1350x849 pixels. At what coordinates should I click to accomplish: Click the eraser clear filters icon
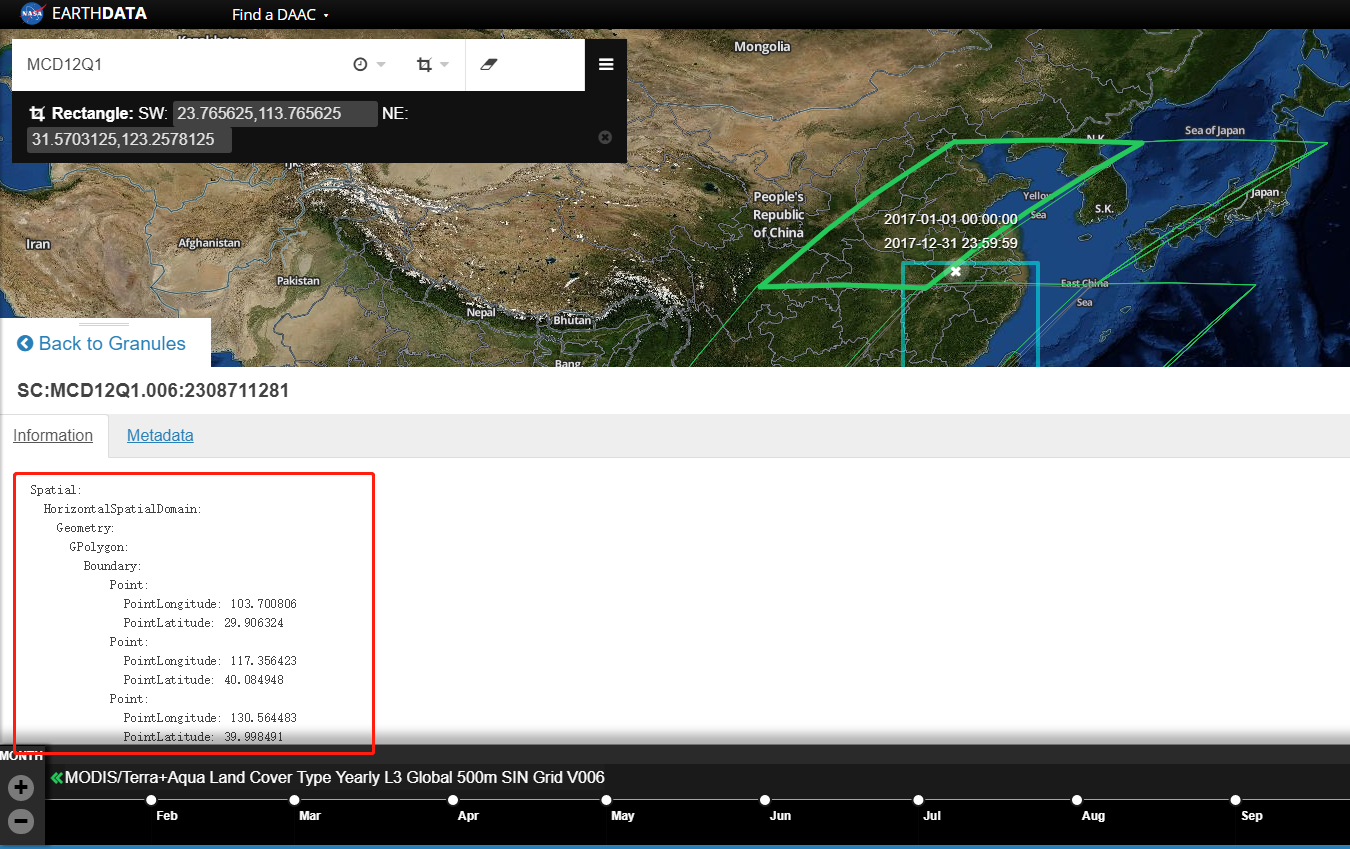pos(489,65)
